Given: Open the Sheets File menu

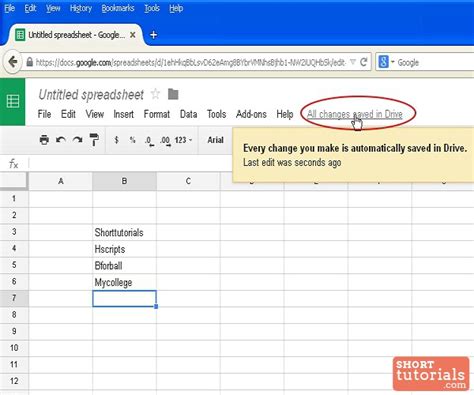Looking at the screenshot, I should pyautogui.click(x=44, y=114).
